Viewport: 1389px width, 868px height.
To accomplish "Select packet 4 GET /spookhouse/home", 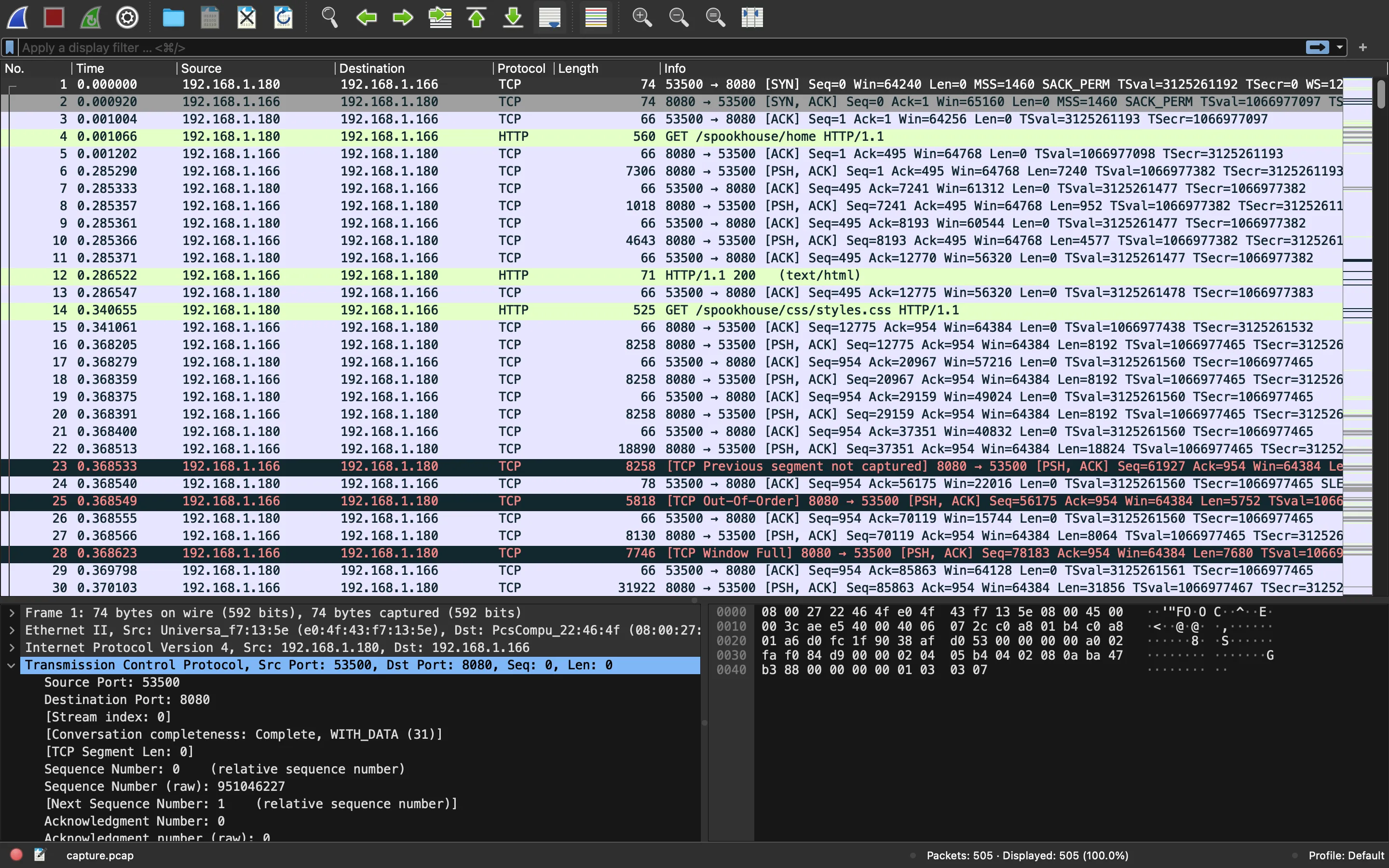I will 671,136.
